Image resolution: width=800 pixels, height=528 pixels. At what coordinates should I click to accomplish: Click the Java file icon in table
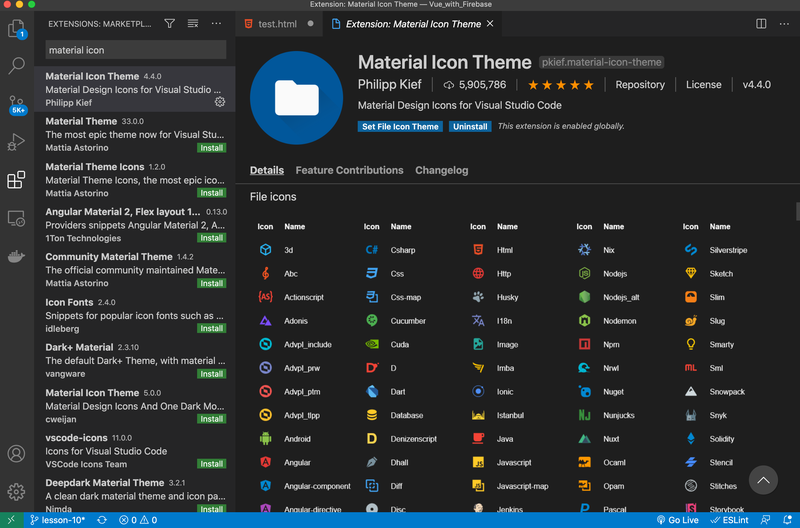tap(478, 438)
